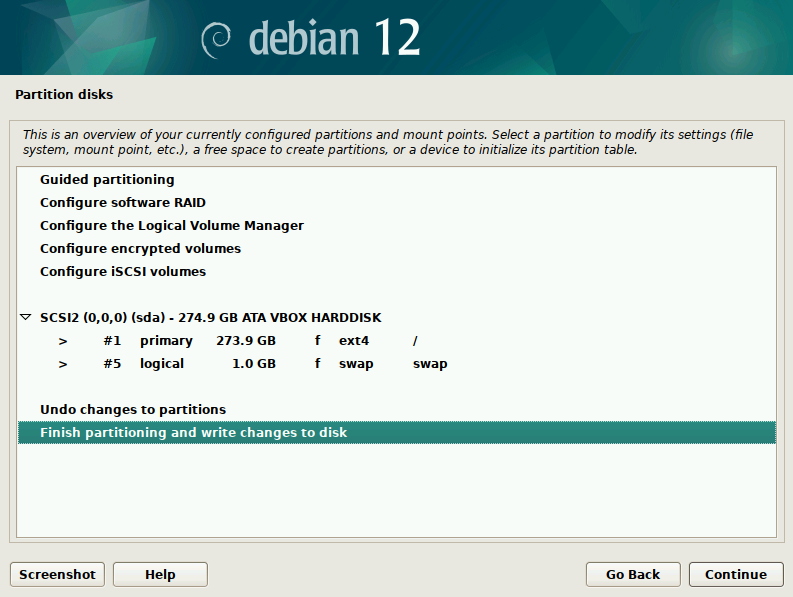Select partition #1 primary 273.9 GB
Viewport: 793px width, 597px height.
(x=396, y=340)
